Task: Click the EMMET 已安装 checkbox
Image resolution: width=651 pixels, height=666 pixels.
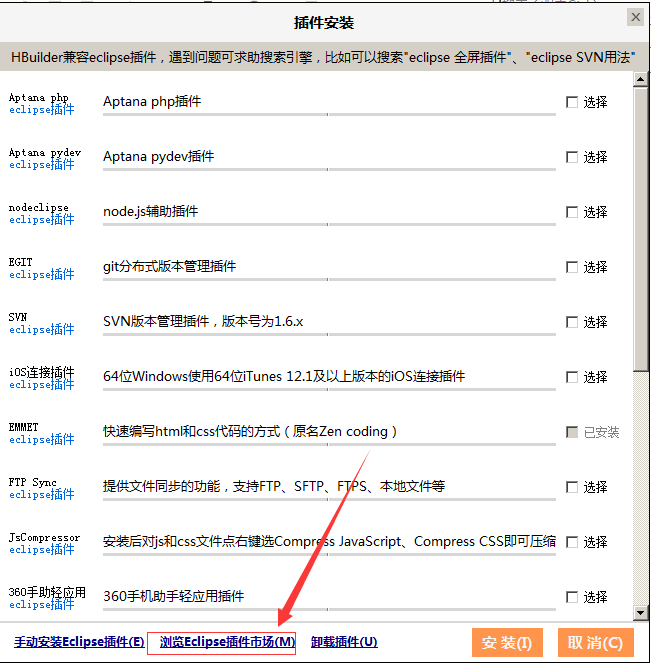Action: (x=572, y=432)
